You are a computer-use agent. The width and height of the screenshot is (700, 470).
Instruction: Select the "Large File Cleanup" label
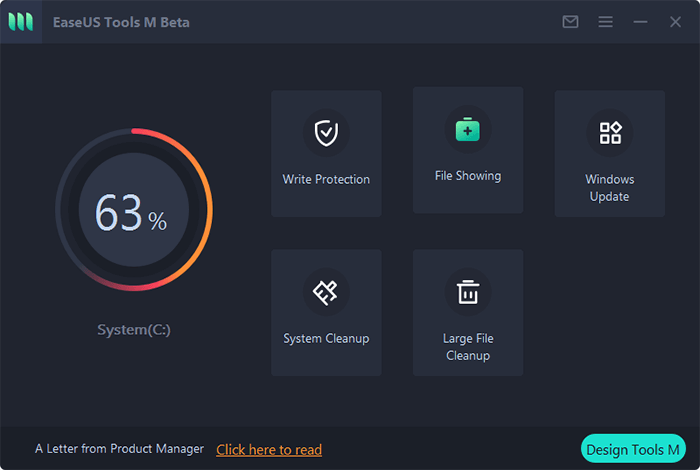click(468, 347)
